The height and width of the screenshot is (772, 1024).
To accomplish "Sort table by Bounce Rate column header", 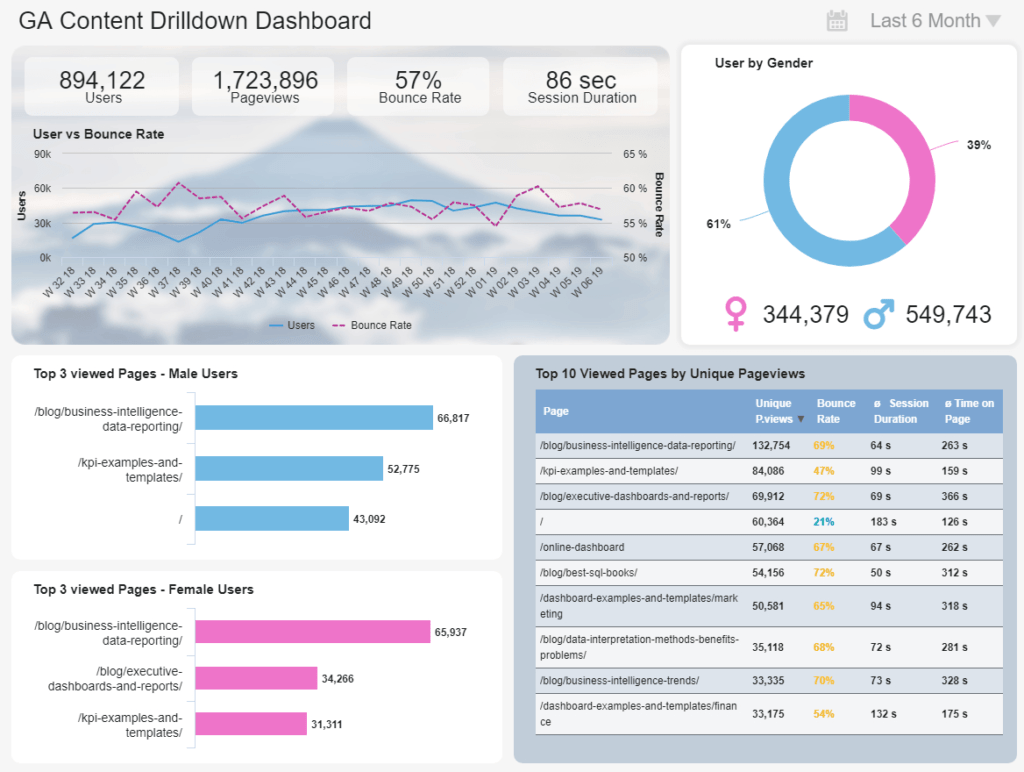I will click(835, 411).
